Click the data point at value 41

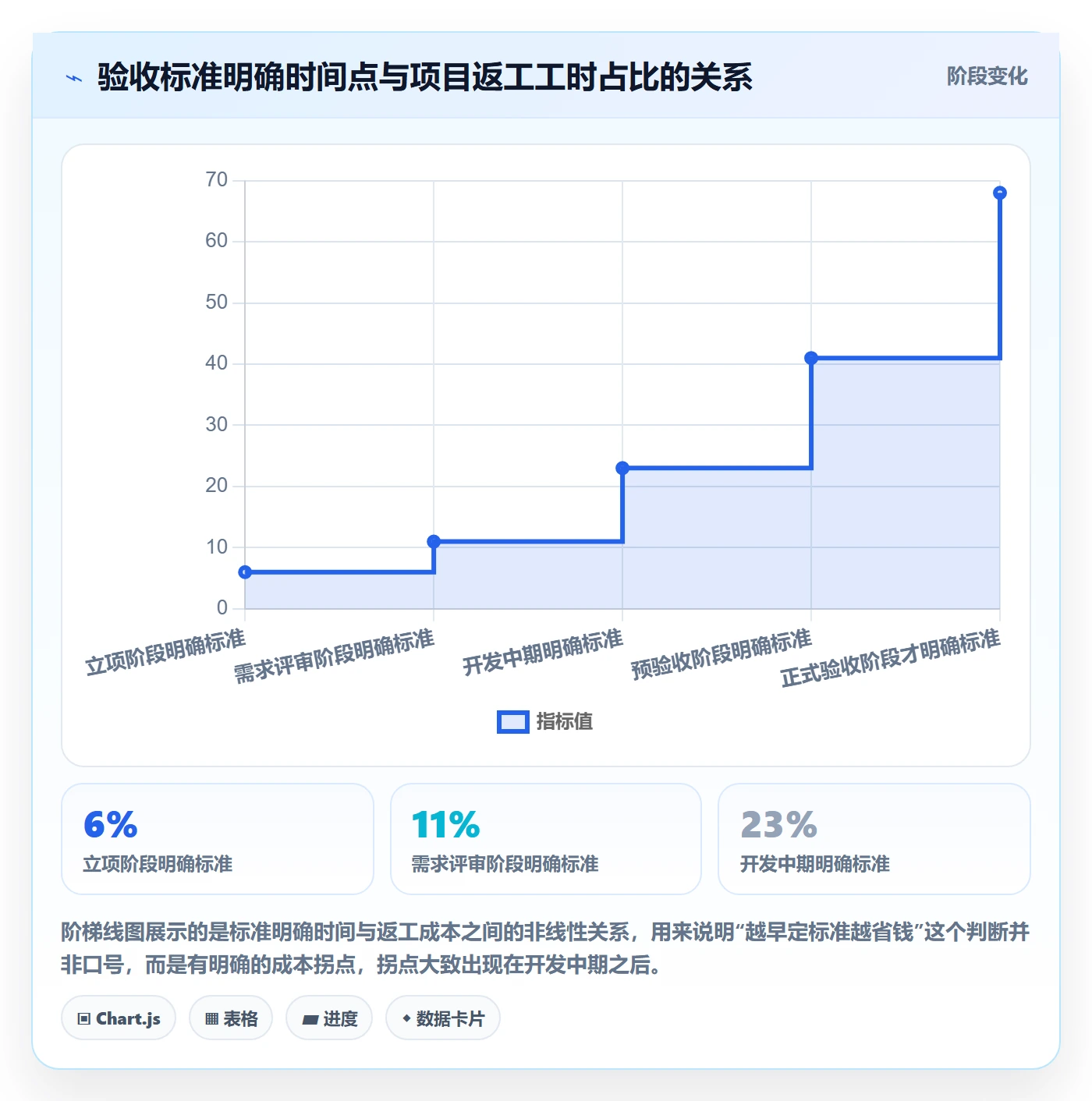tap(811, 358)
